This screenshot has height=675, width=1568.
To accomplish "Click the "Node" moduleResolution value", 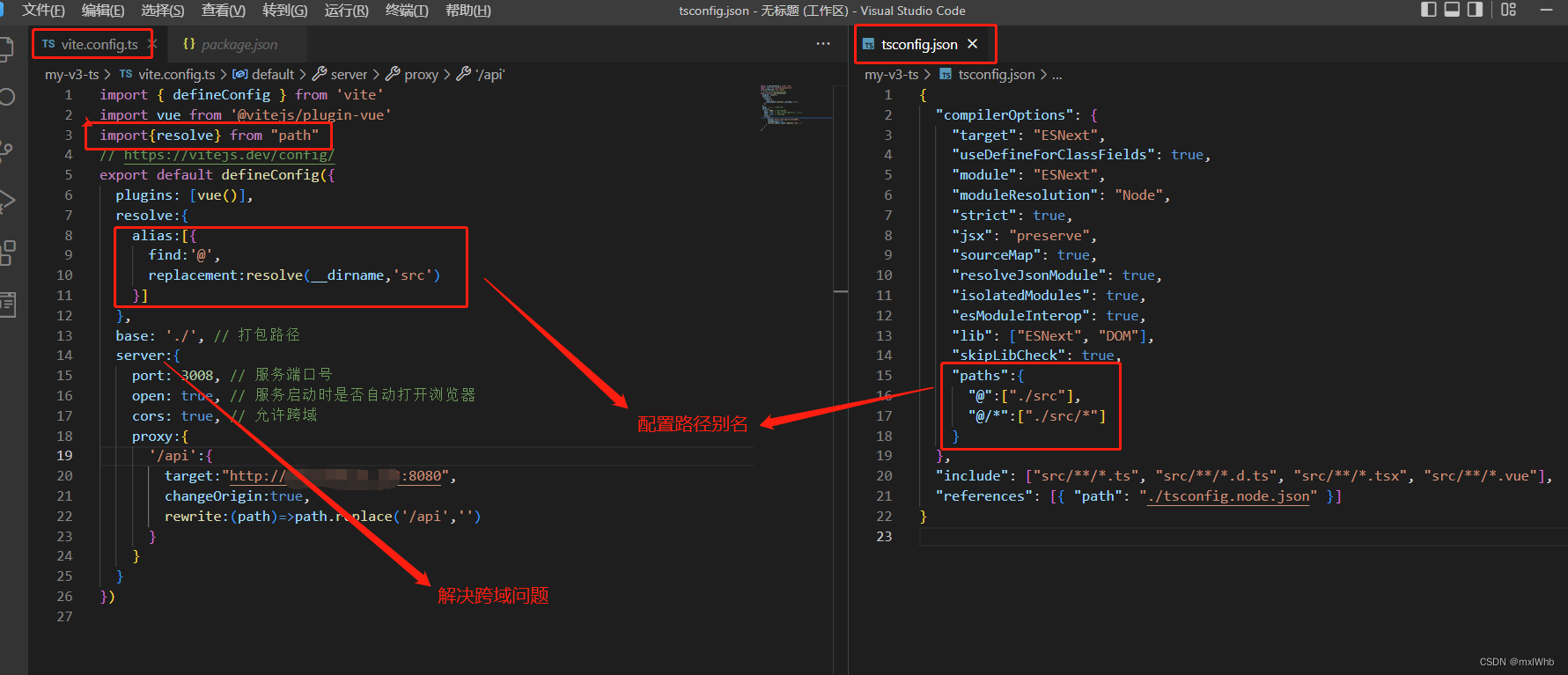I will tap(1139, 195).
